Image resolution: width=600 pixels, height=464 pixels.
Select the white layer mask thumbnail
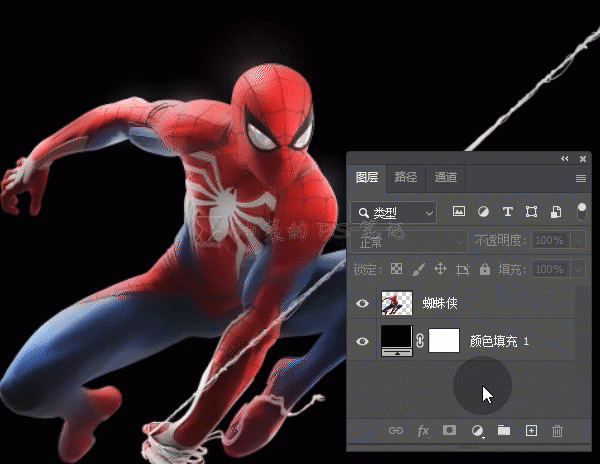pos(444,340)
